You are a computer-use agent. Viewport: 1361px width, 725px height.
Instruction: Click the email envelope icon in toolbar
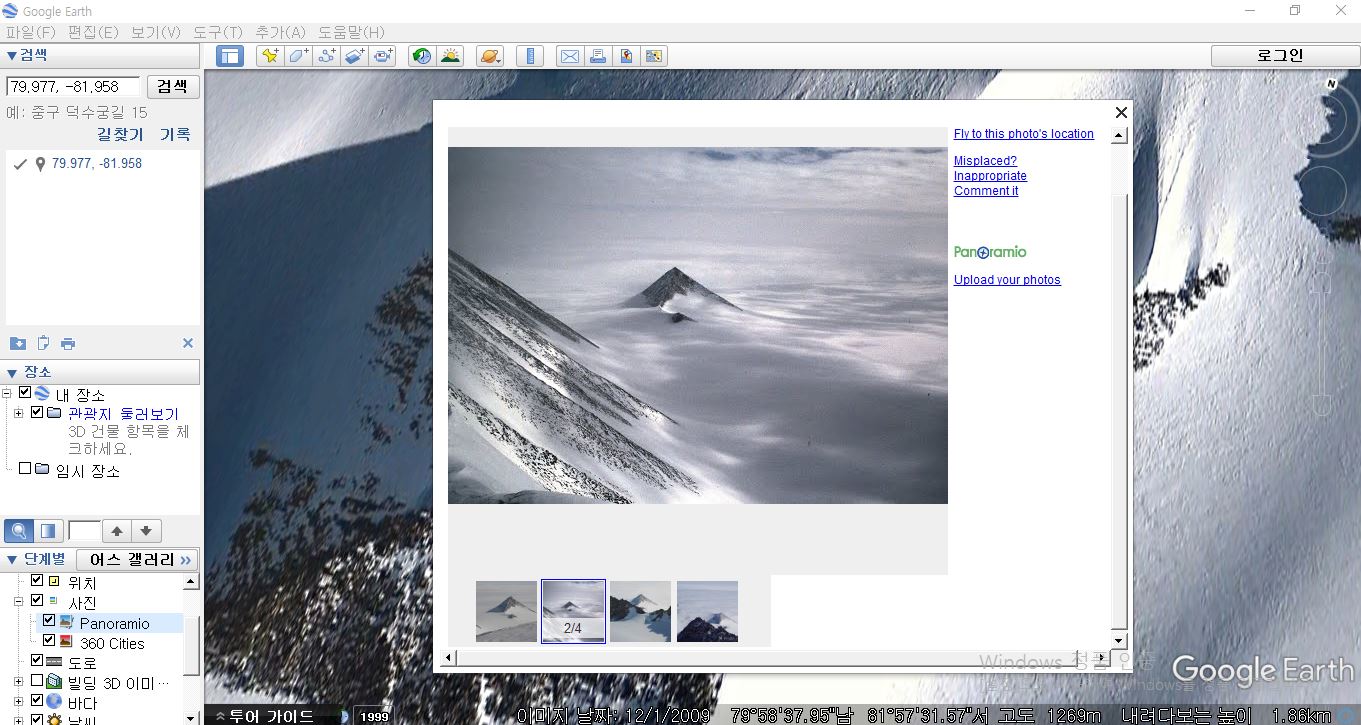pos(569,56)
